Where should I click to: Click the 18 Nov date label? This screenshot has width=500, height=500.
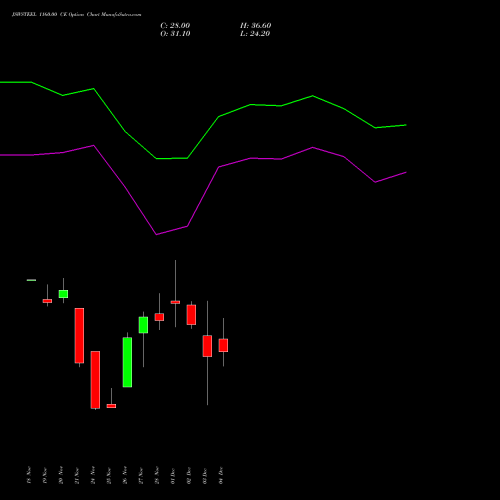point(29,475)
